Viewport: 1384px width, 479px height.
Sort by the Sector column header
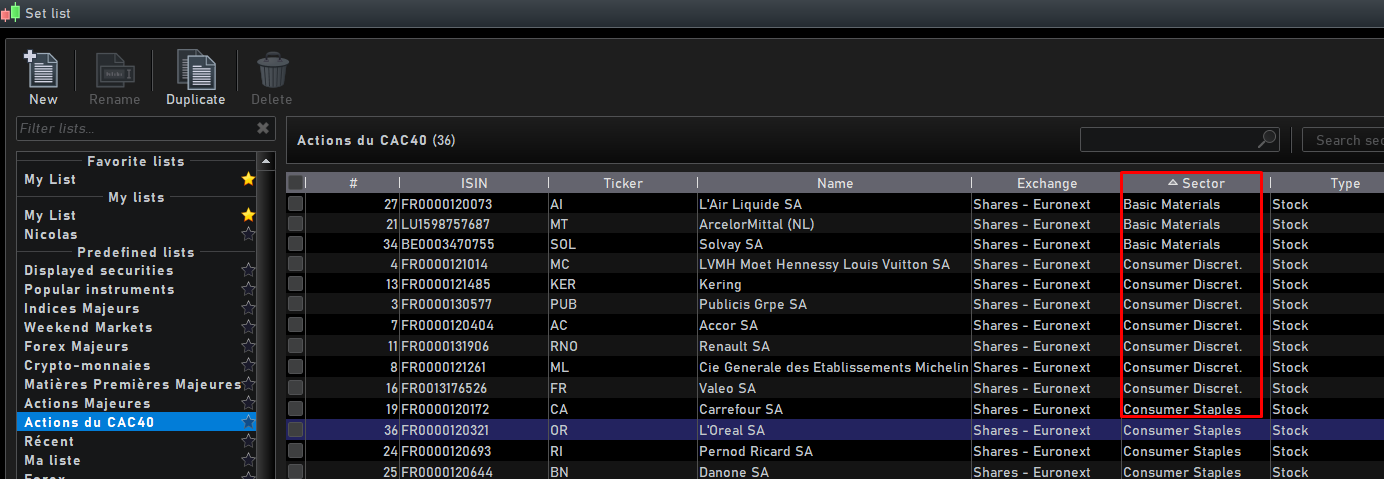[1195, 183]
